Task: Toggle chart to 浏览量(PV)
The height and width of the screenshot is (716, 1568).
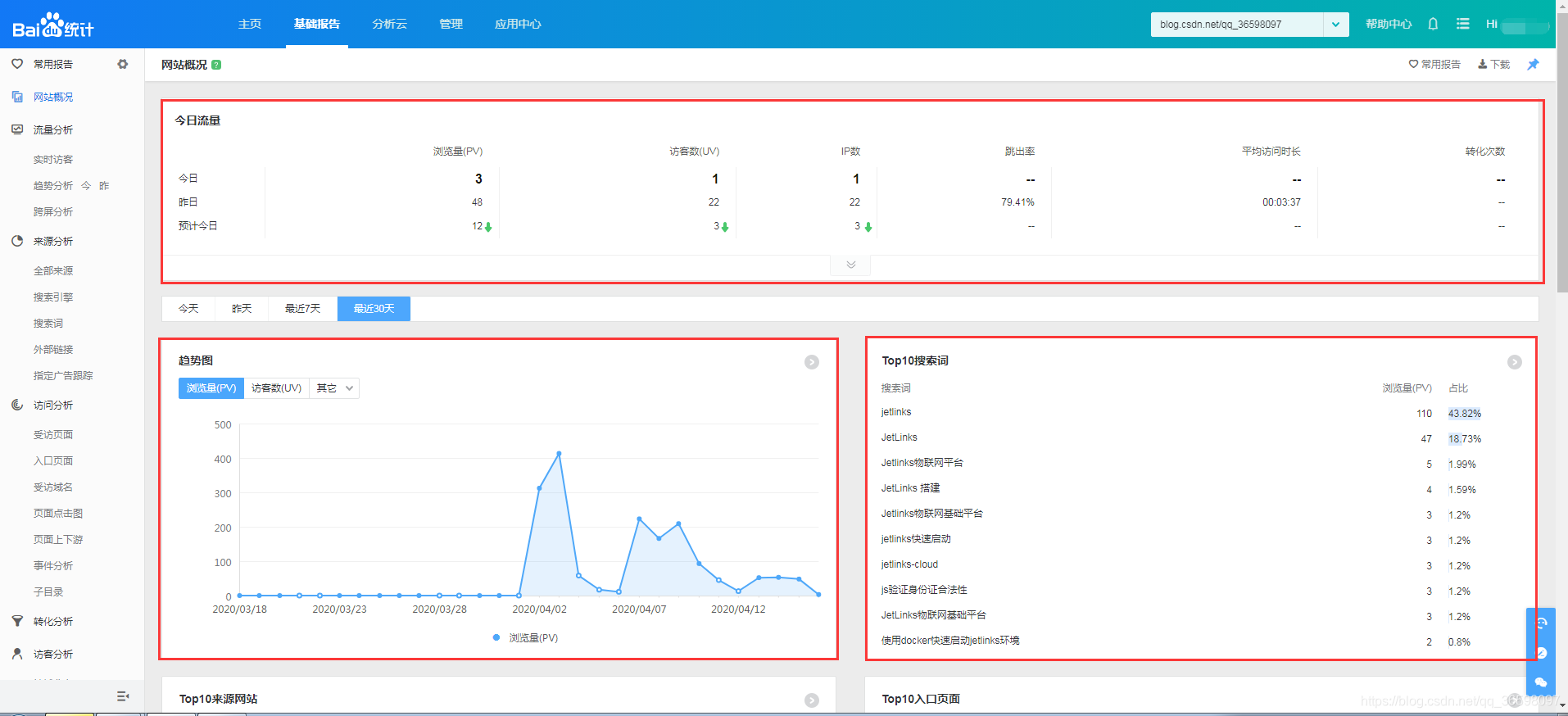Action: pyautogui.click(x=211, y=388)
